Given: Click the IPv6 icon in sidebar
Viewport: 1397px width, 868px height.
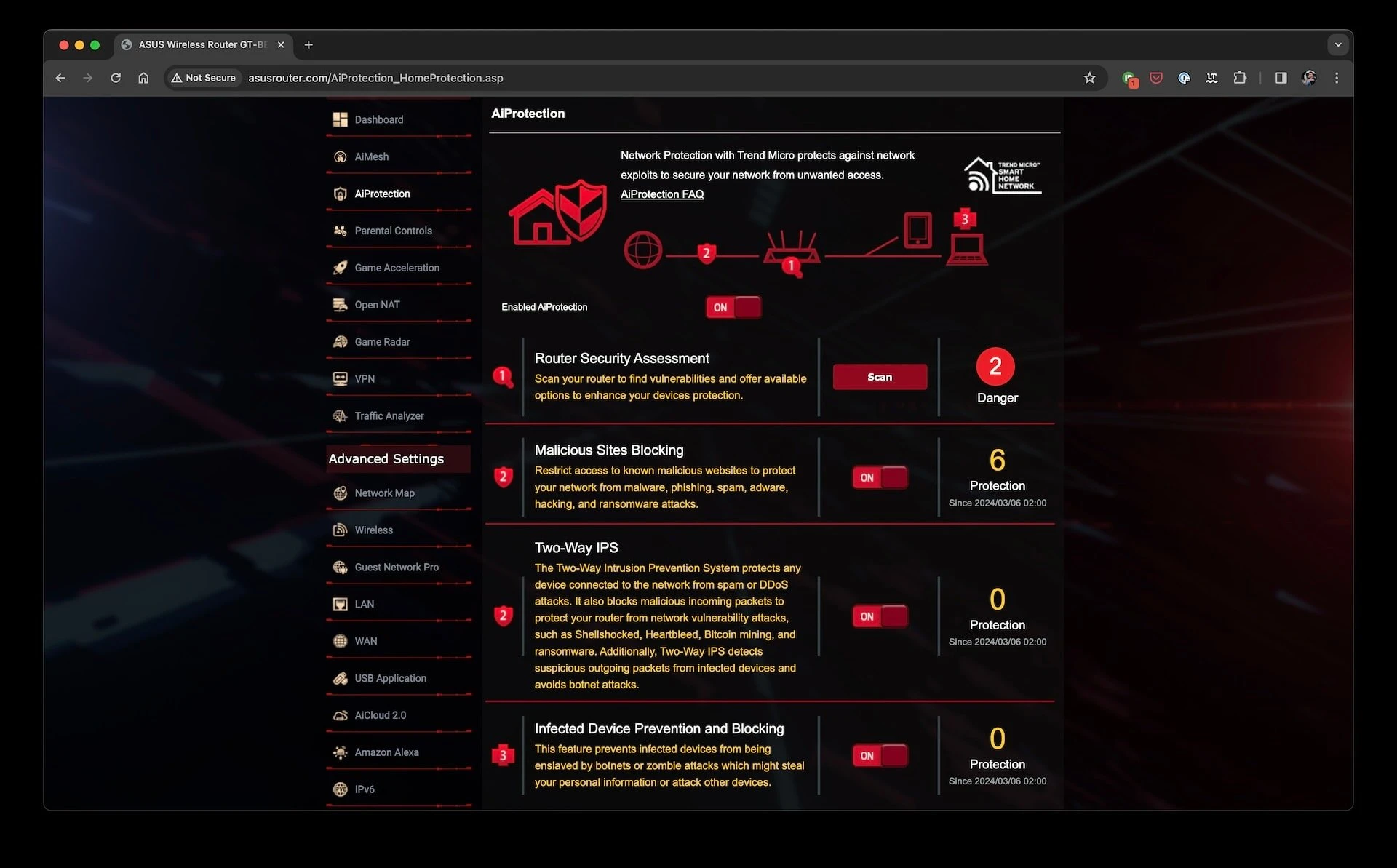Looking at the screenshot, I should 340,789.
